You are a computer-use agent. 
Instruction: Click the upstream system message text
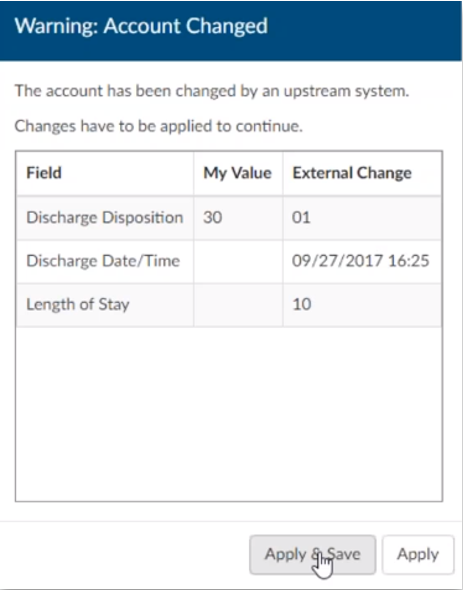coord(212,91)
